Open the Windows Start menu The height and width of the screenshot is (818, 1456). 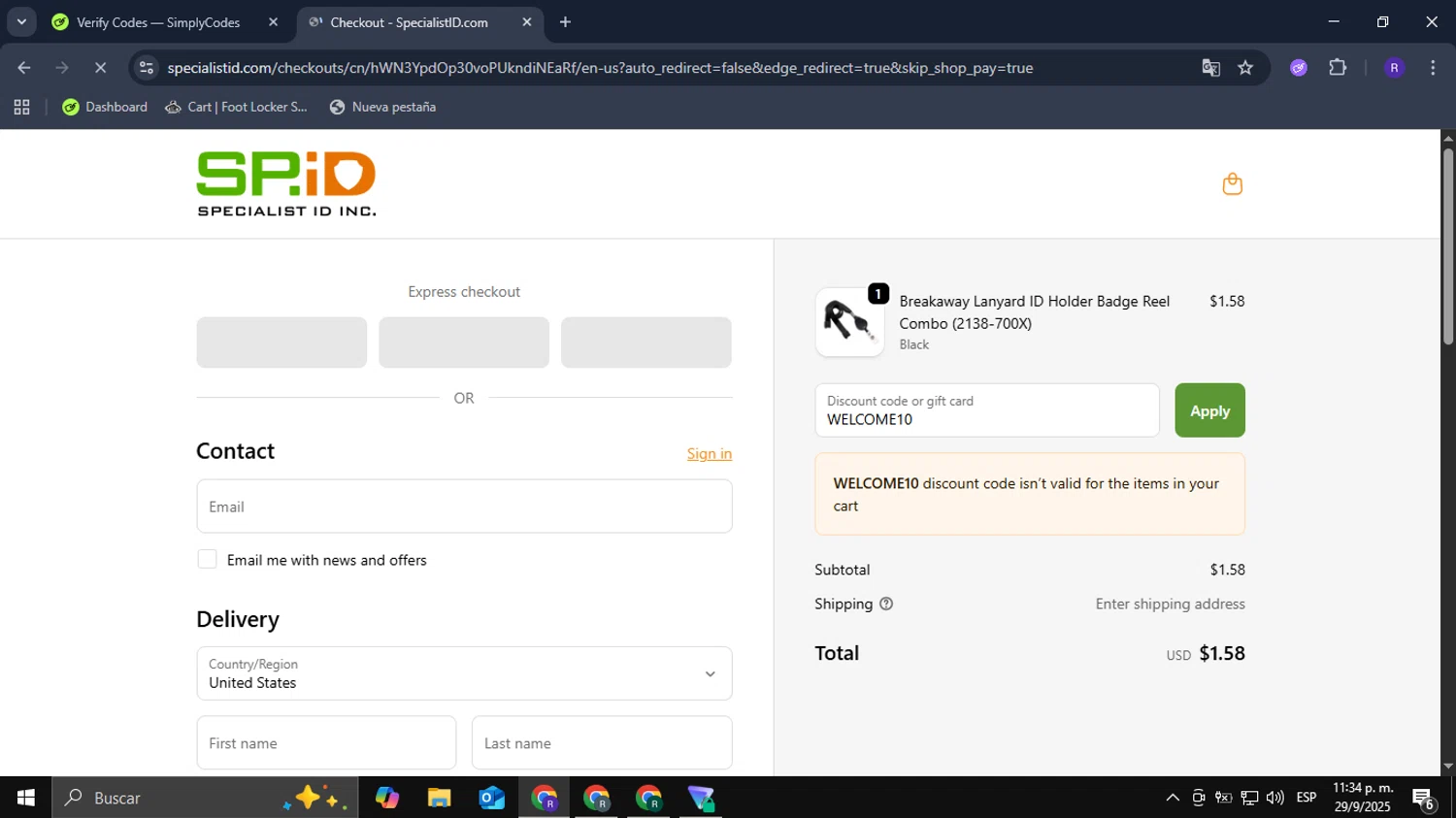point(25,798)
